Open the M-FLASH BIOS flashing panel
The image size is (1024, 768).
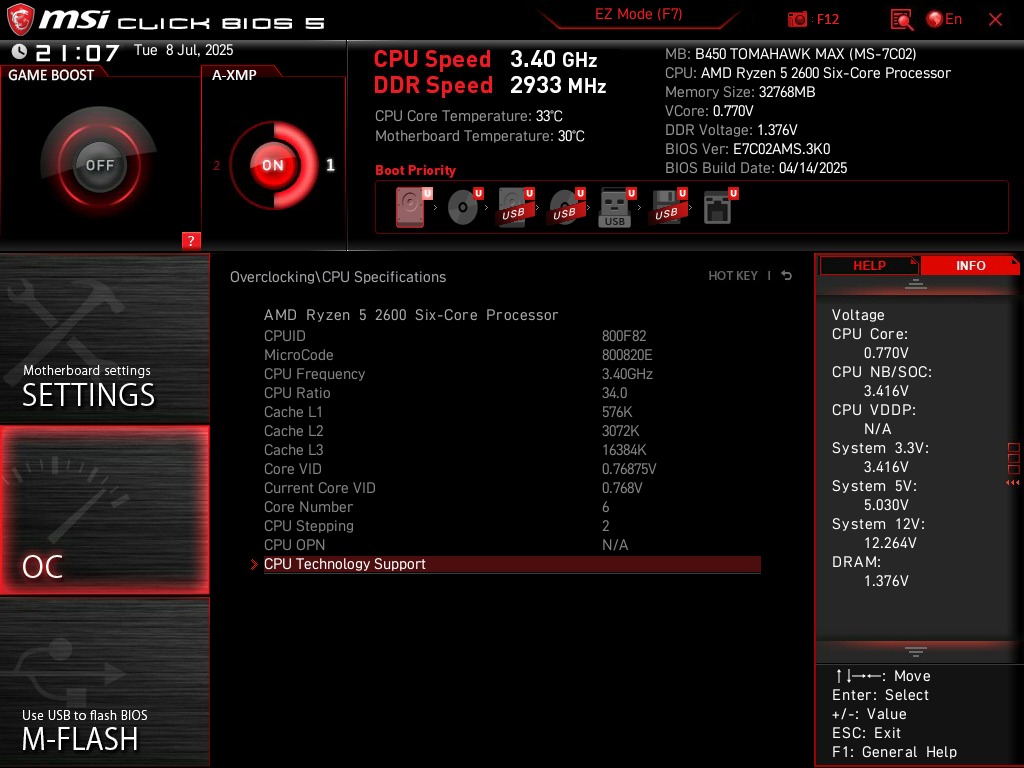click(104, 681)
